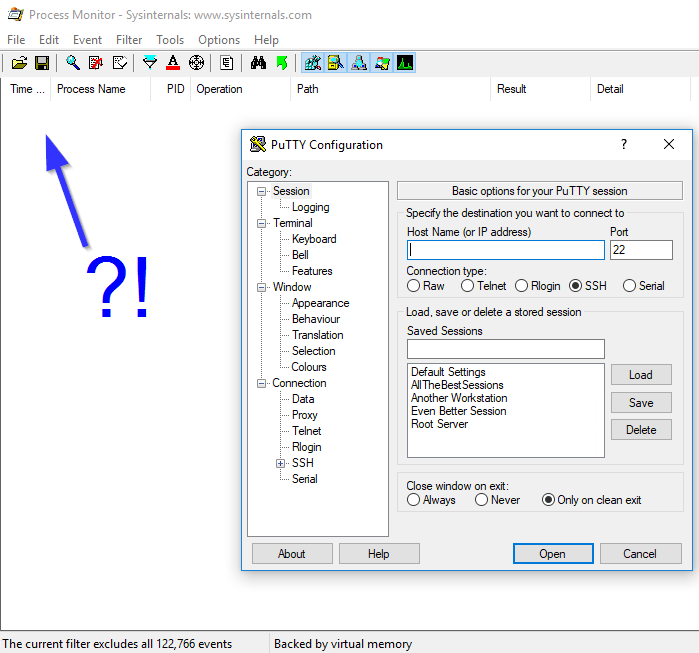Click the Host Name input field
The height and width of the screenshot is (653, 699).
tap(505, 250)
